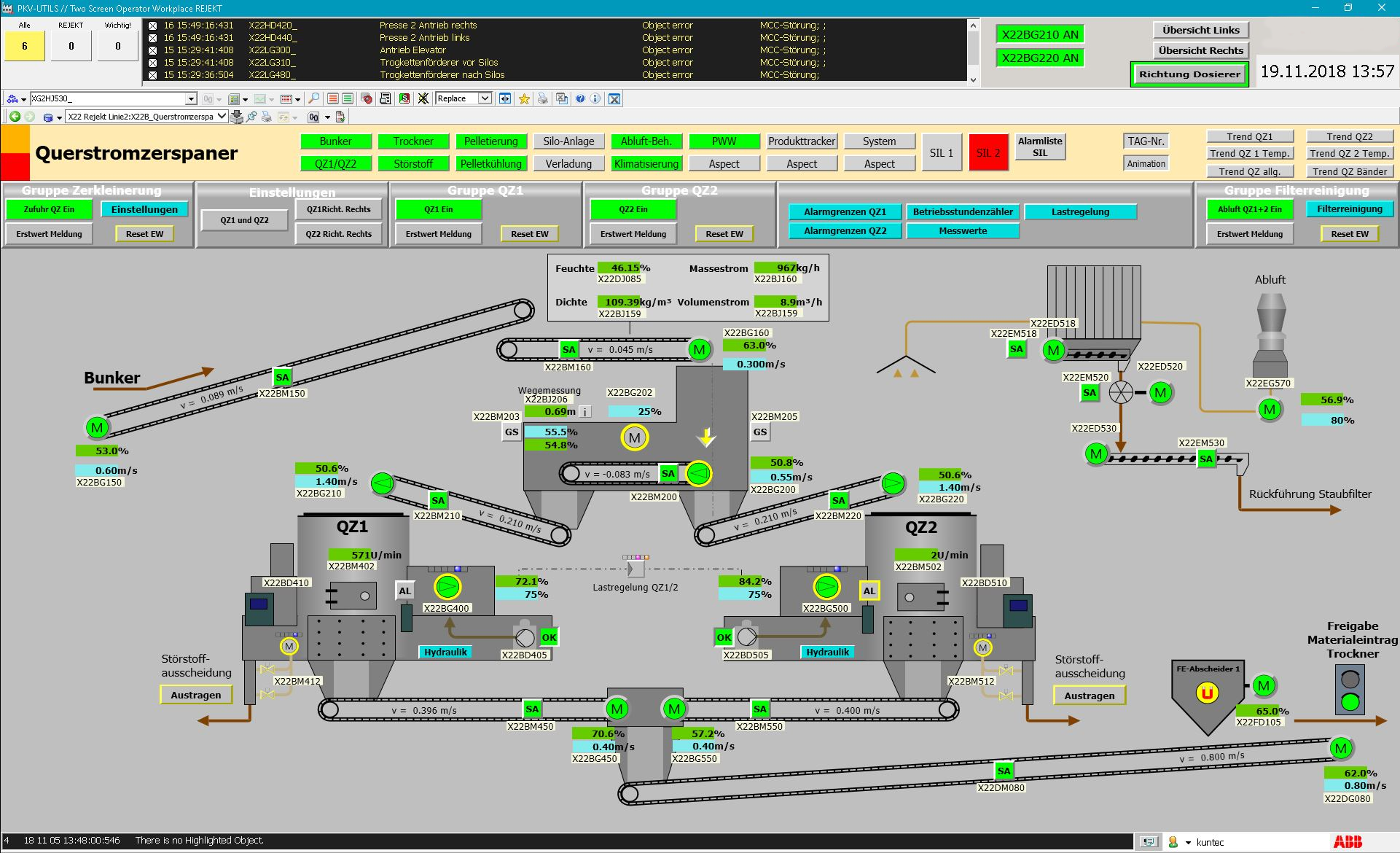
Task: Toggle Abluft QZ1+2 Ein switch
Action: coord(1249,209)
